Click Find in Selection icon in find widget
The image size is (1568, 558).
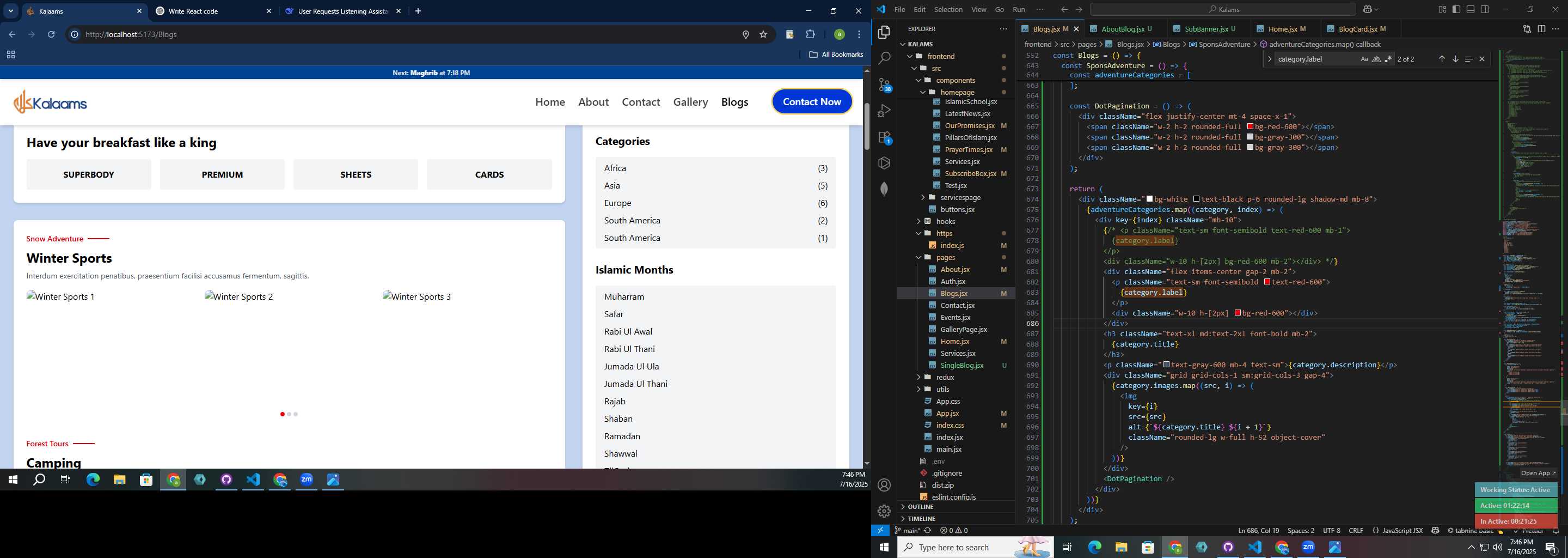tap(1469, 59)
